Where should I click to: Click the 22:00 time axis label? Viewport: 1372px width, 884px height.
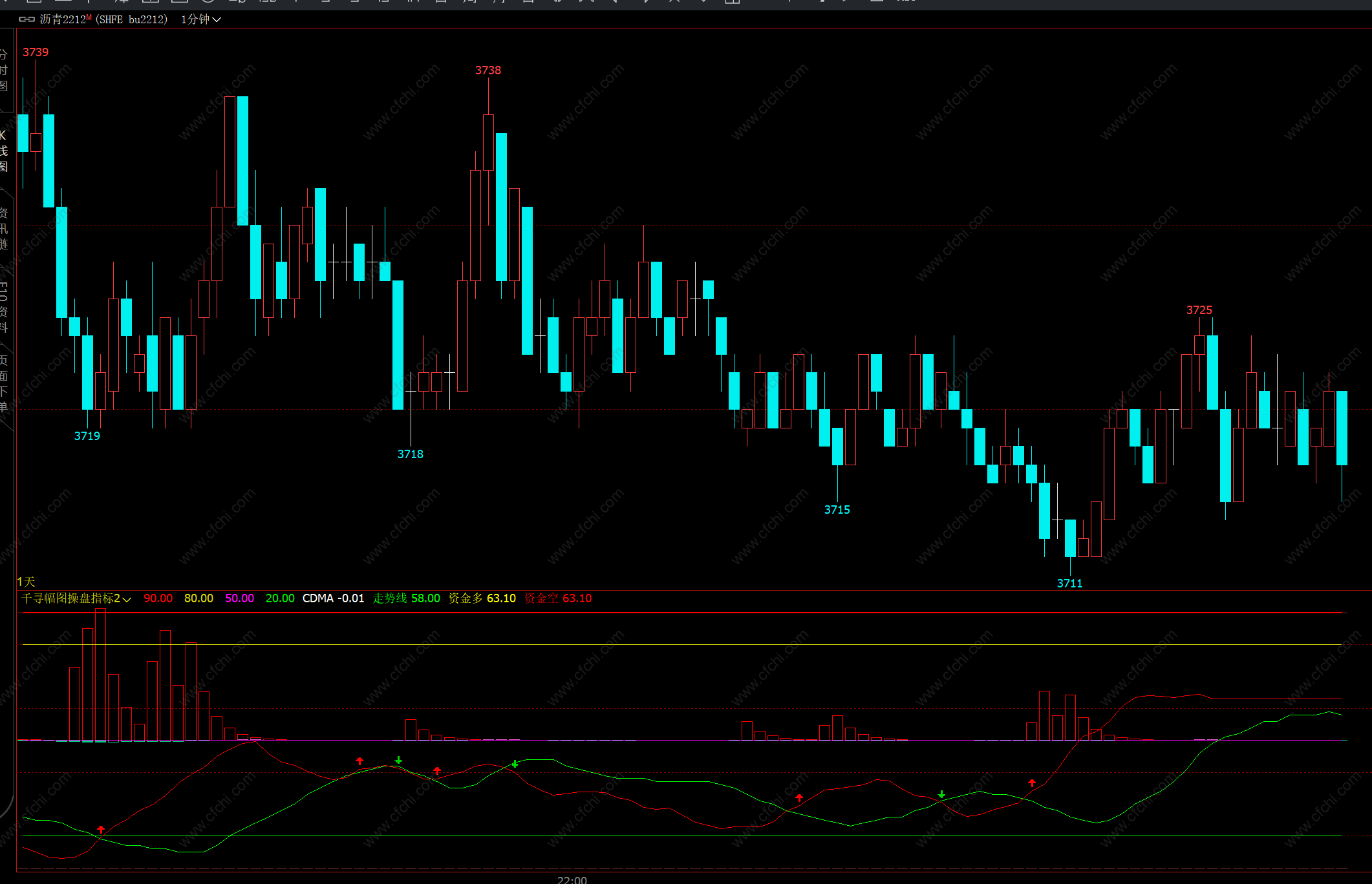click(572, 879)
